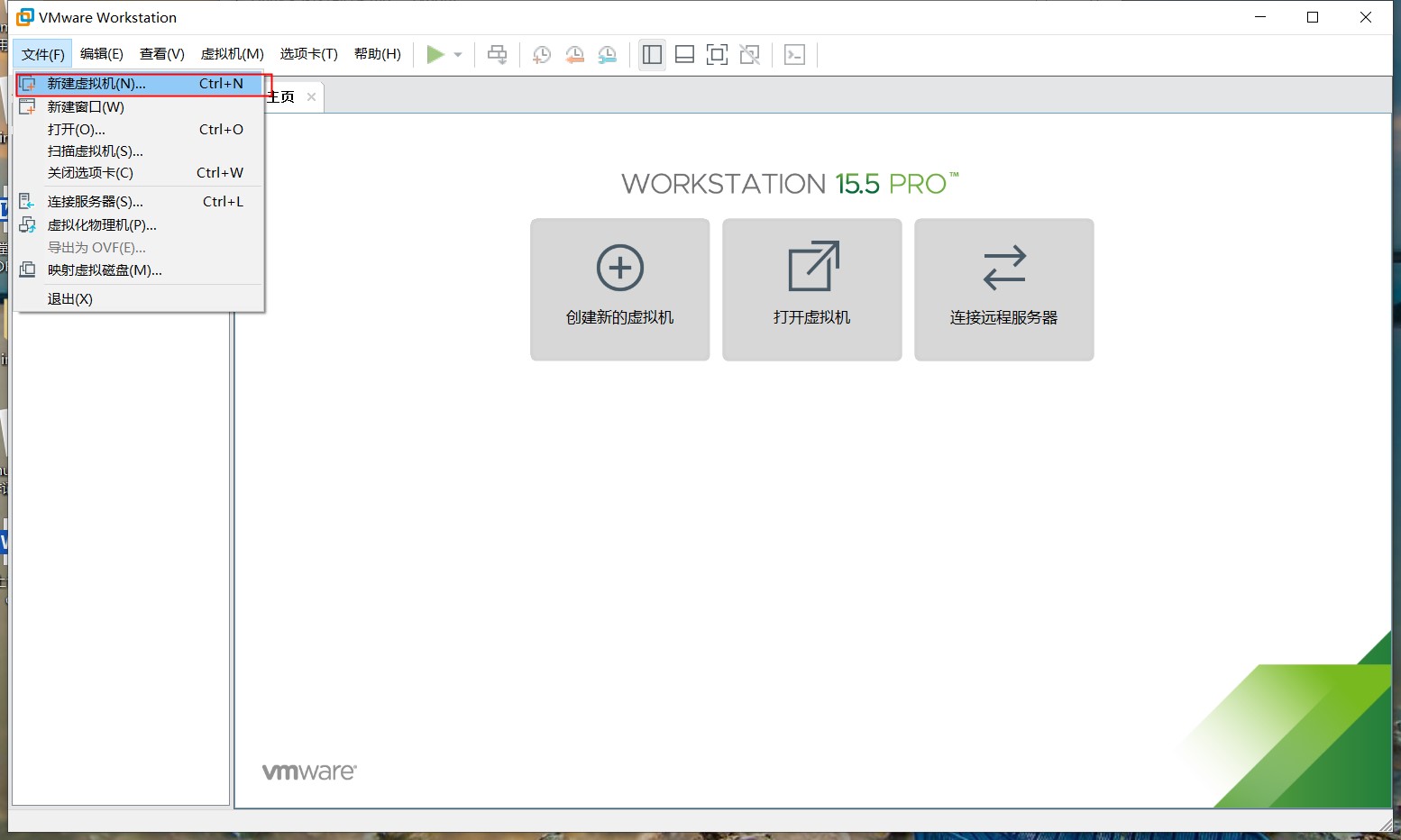Toggle the thumbnail bar view icon
This screenshot has height=840, width=1401.
tap(684, 54)
